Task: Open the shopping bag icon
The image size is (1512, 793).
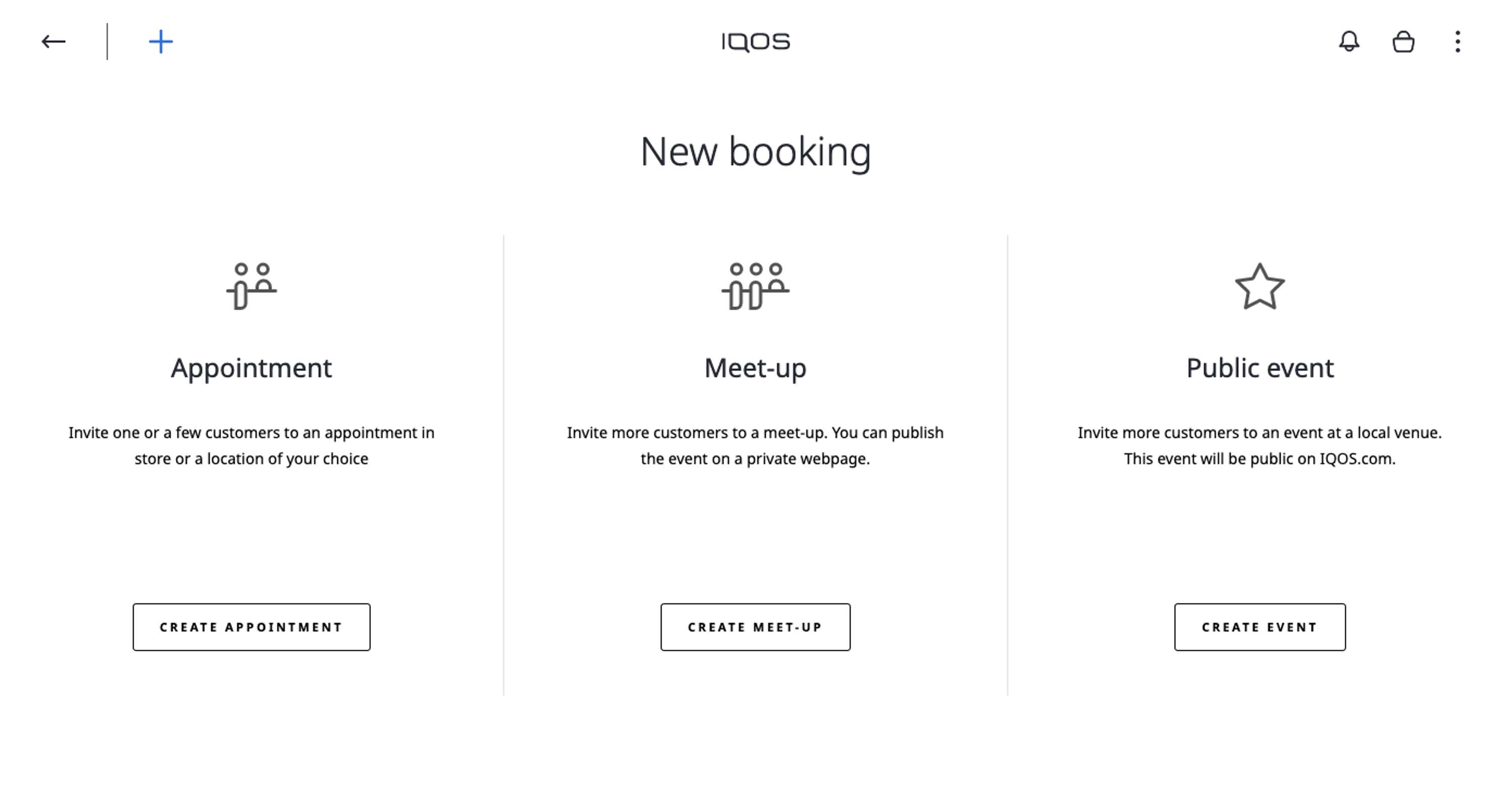Action: point(1404,42)
